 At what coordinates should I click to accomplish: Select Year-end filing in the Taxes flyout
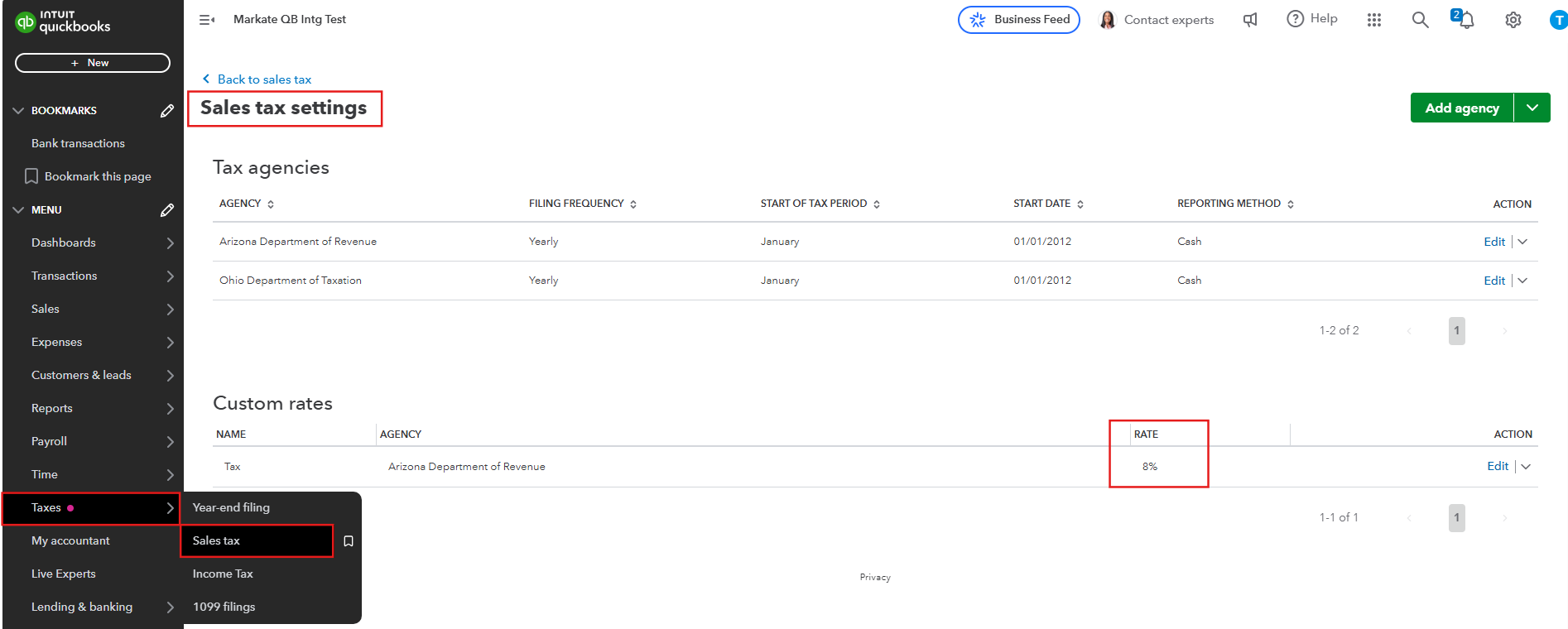point(231,507)
